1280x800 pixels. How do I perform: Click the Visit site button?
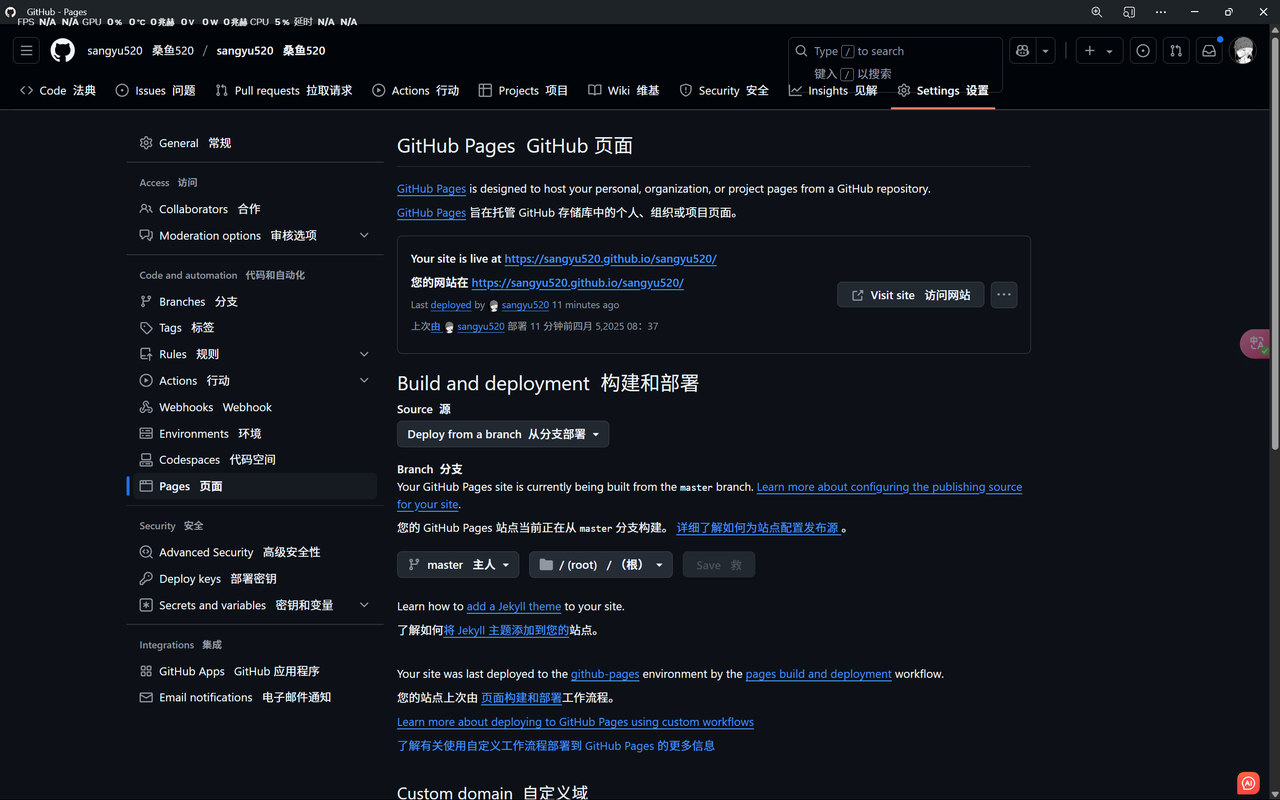910,295
